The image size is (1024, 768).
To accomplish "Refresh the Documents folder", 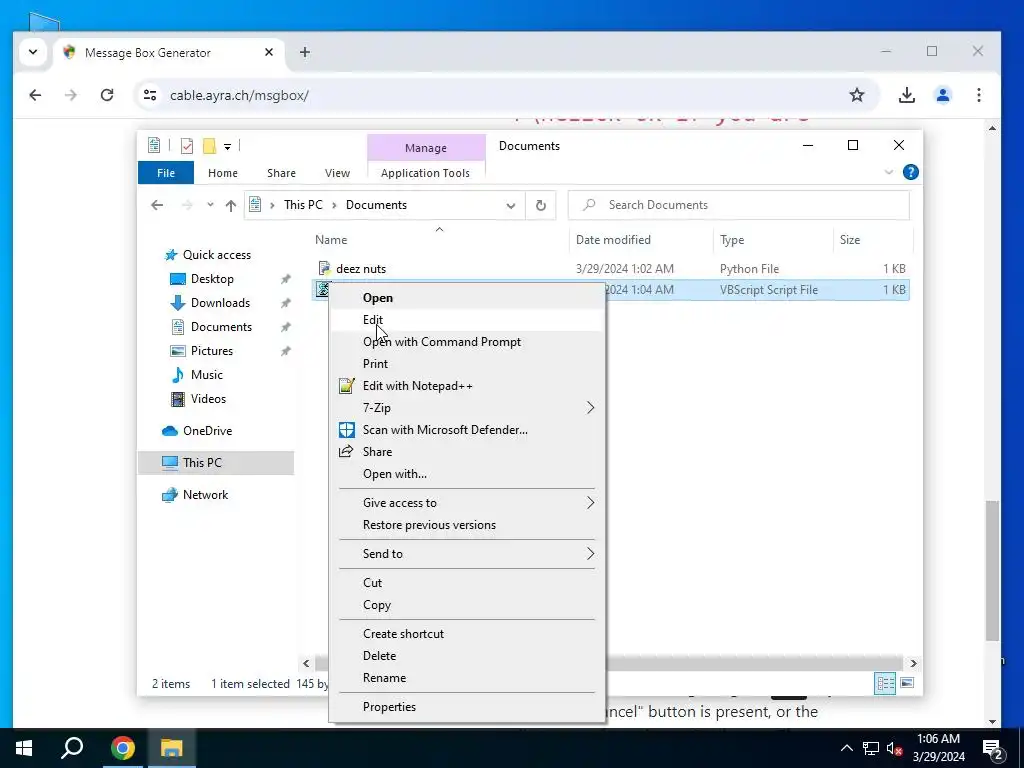I will (541, 205).
